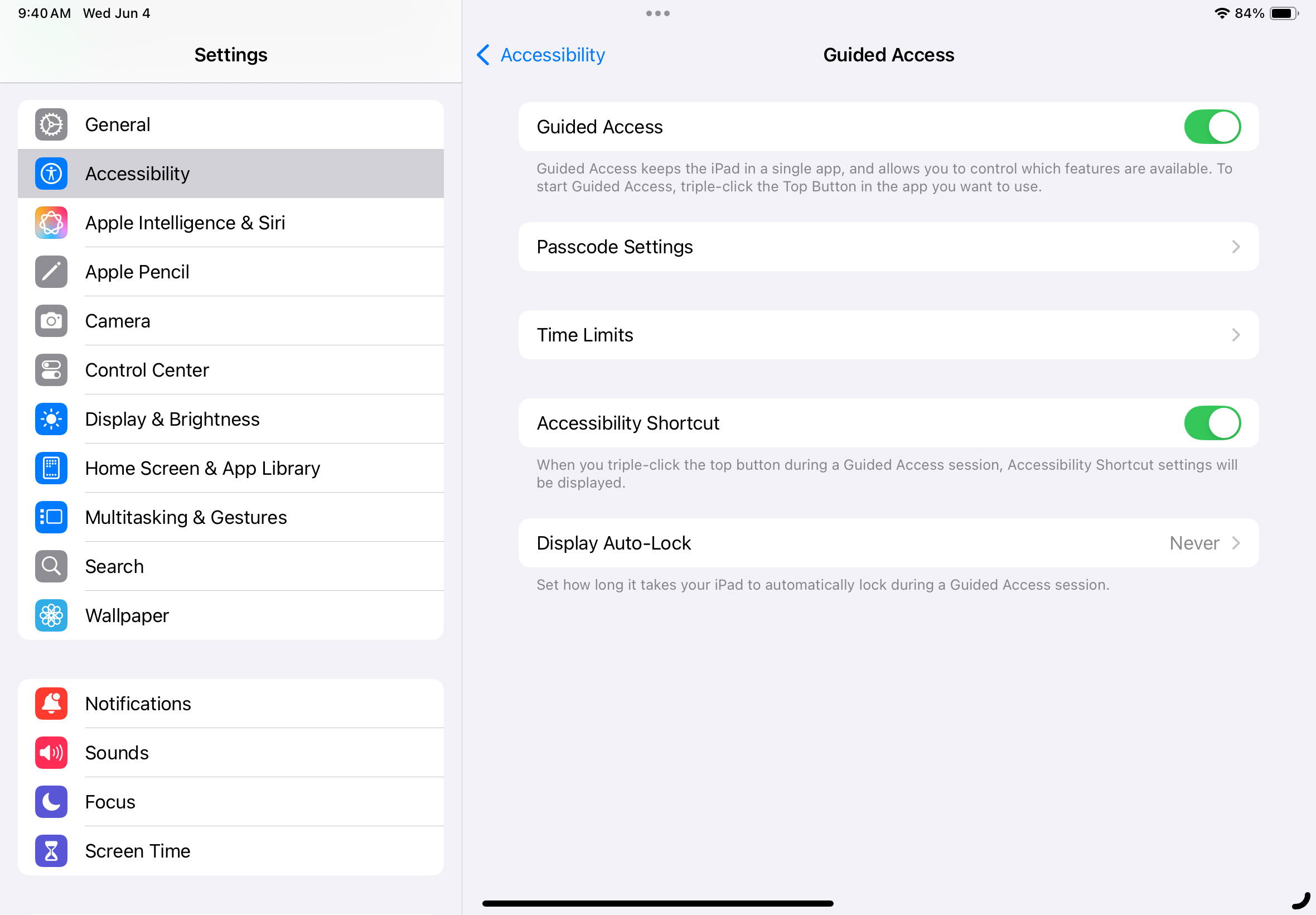Image resolution: width=1316 pixels, height=915 pixels.
Task: Open Wallpaper settings label
Action: pyautogui.click(x=127, y=616)
